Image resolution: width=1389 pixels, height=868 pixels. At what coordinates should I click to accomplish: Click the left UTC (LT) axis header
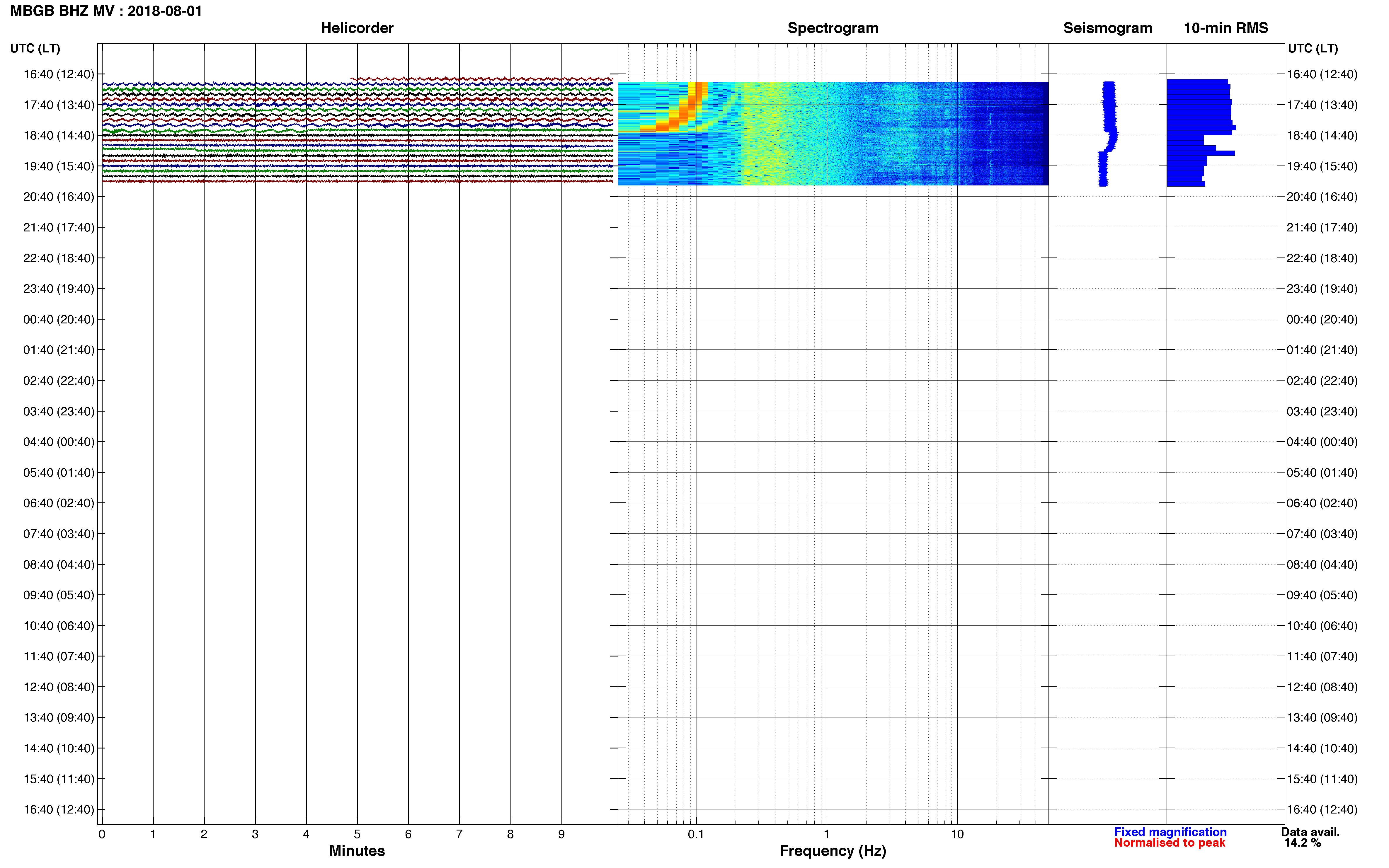(35, 48)
